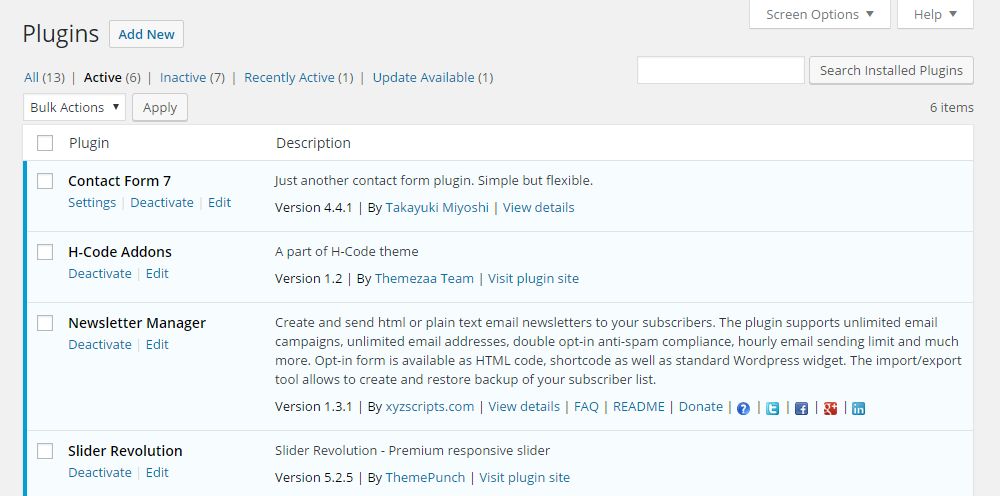Expand the Screen Options panel
The width and height of the screenshot is (1000, 496).
(x=820, y=14)
